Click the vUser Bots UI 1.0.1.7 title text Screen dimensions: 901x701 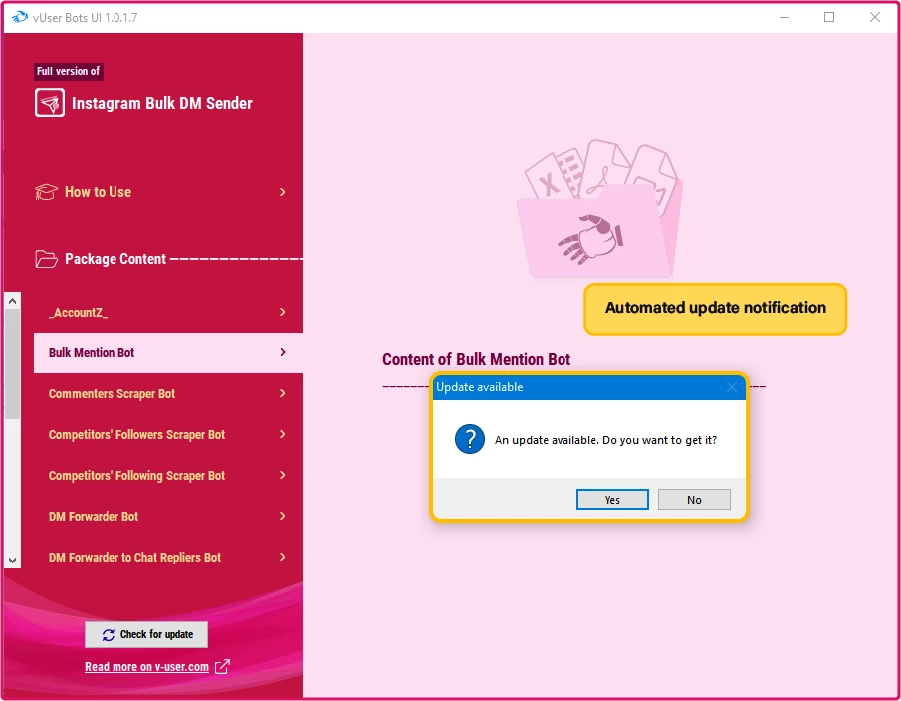coord(85,18)
